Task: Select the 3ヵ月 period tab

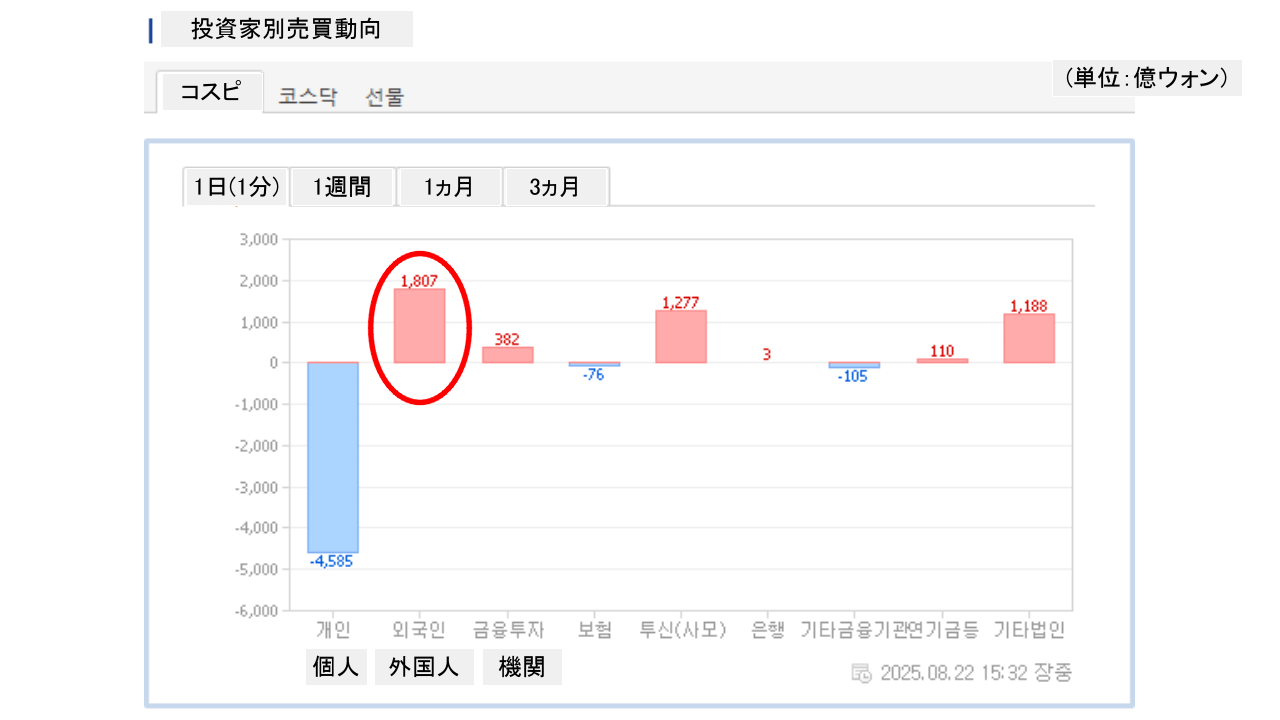Action: (555, 187)
